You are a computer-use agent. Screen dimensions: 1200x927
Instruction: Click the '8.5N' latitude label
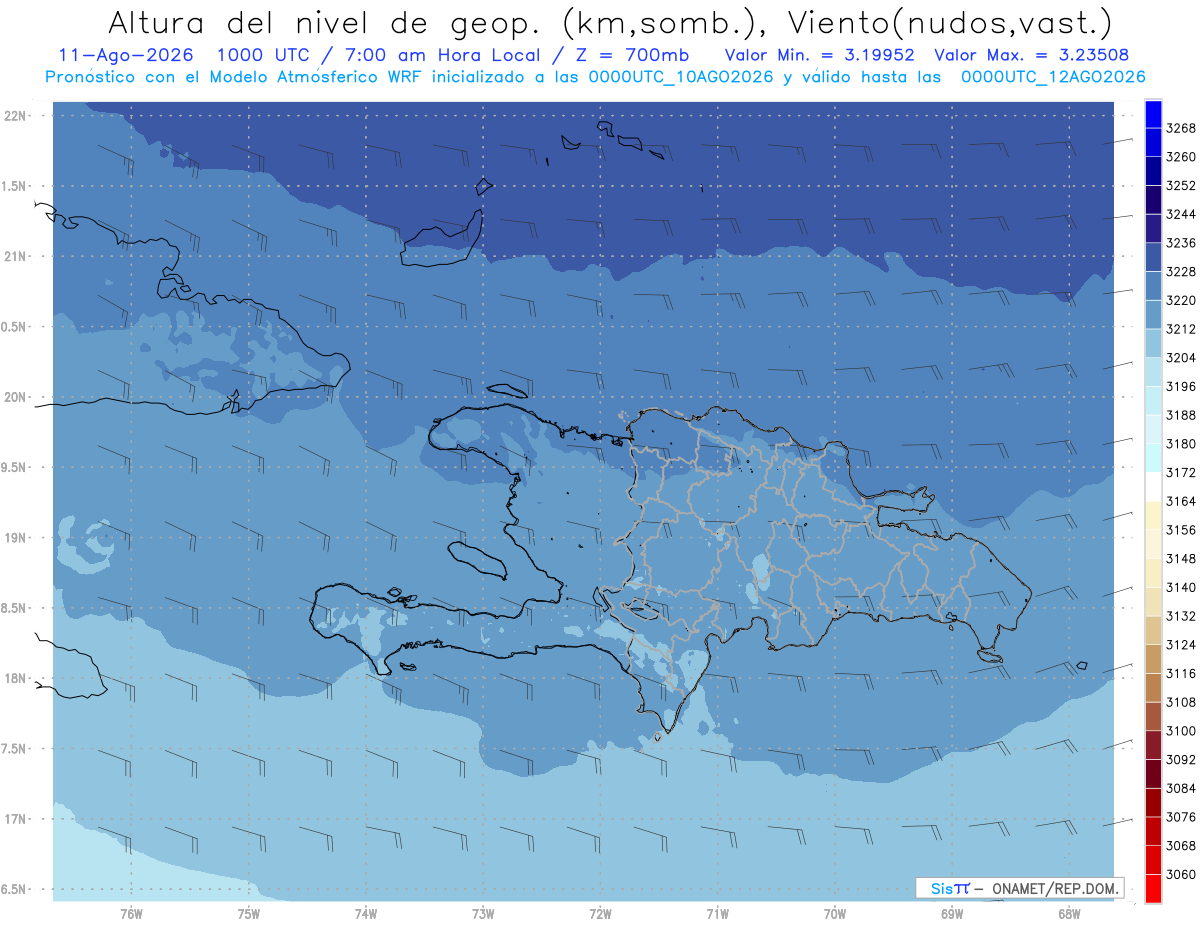click(15, 608)
